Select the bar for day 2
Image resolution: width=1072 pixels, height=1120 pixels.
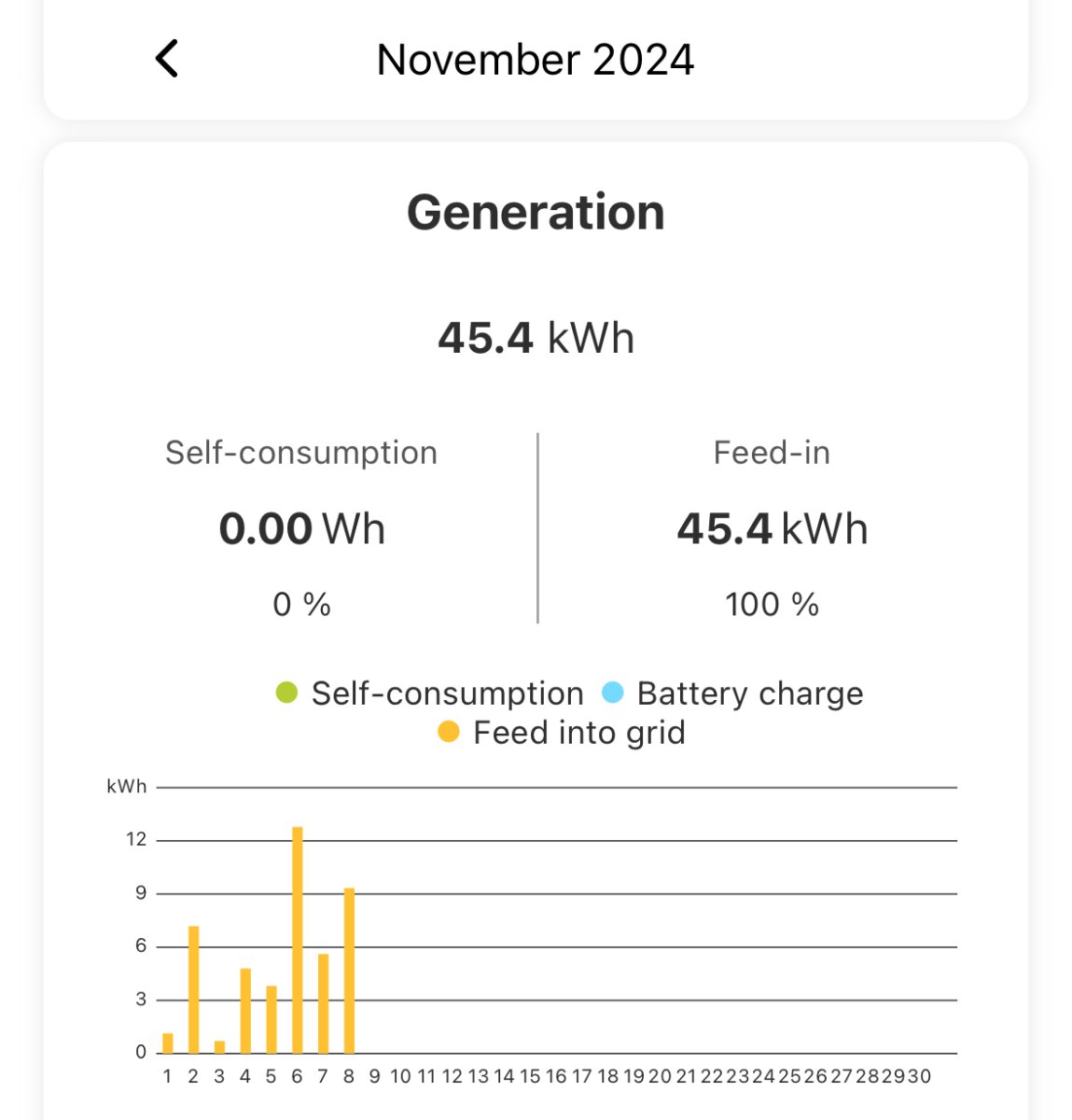[194, 989]
